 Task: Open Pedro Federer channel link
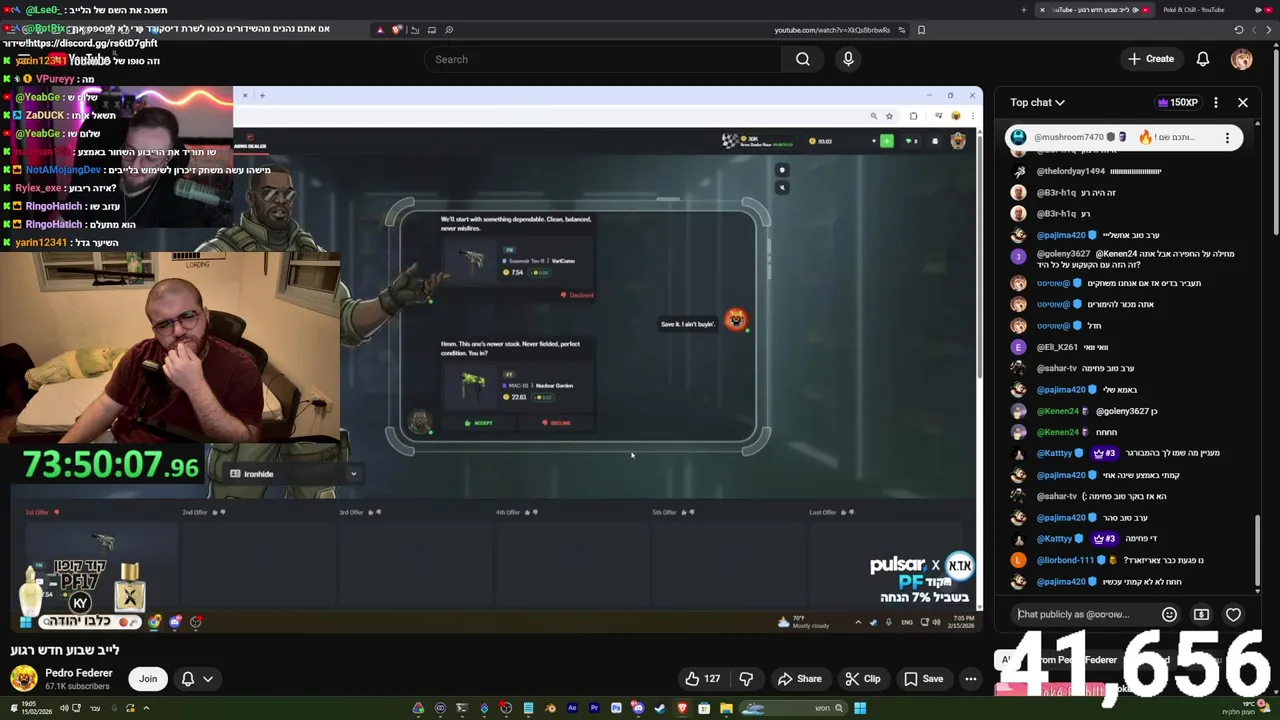[79, 673]
